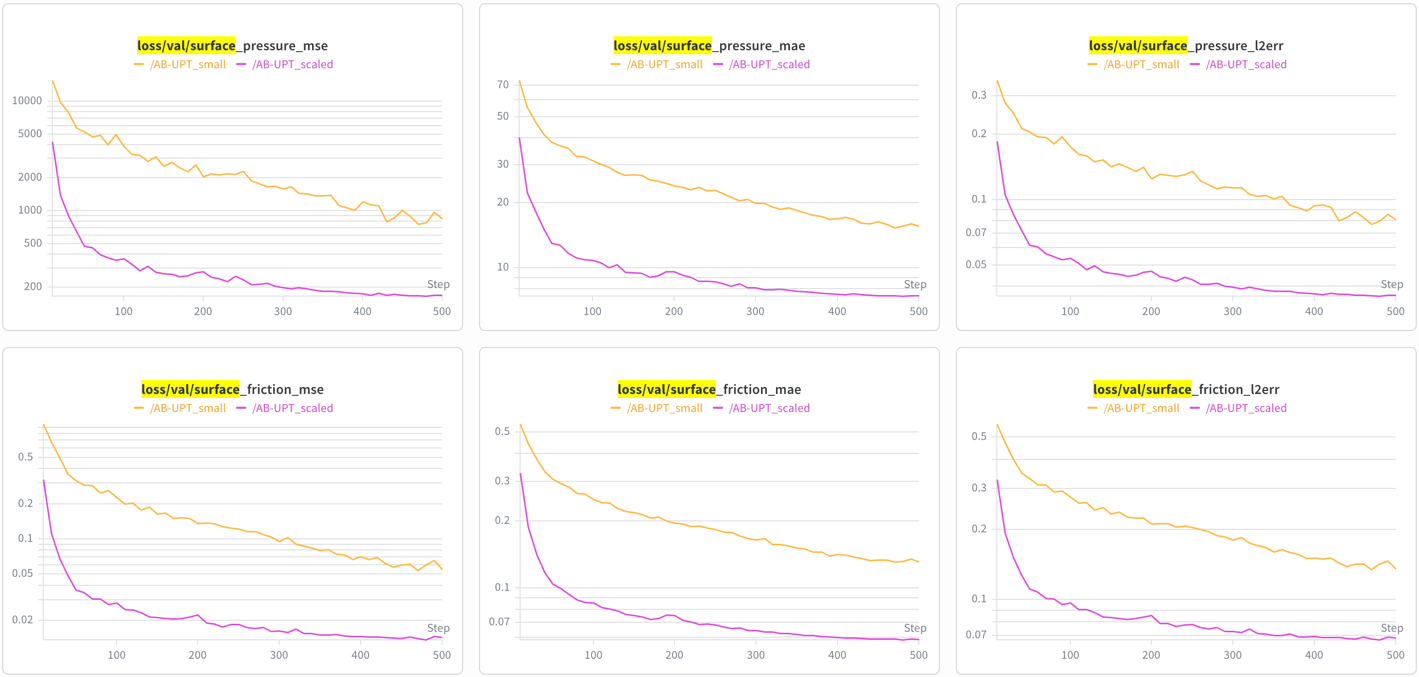Open the loss/val/surface_pressure_mae chart title

[709, 46]
